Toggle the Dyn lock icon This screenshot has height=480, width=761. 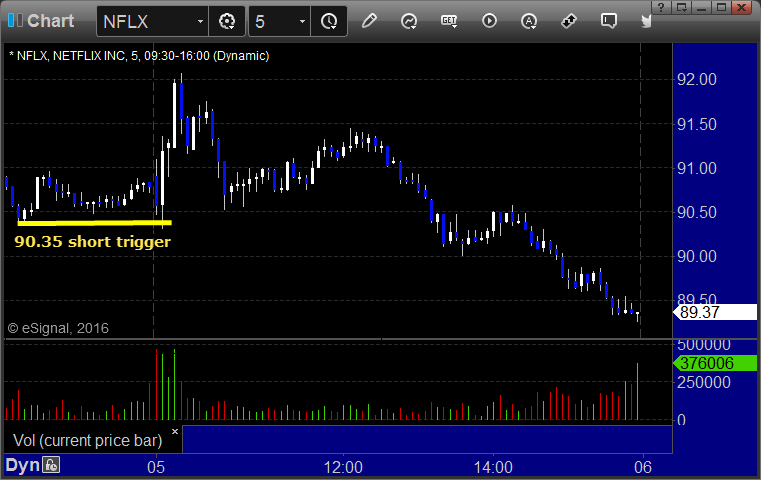coord(51,465)
